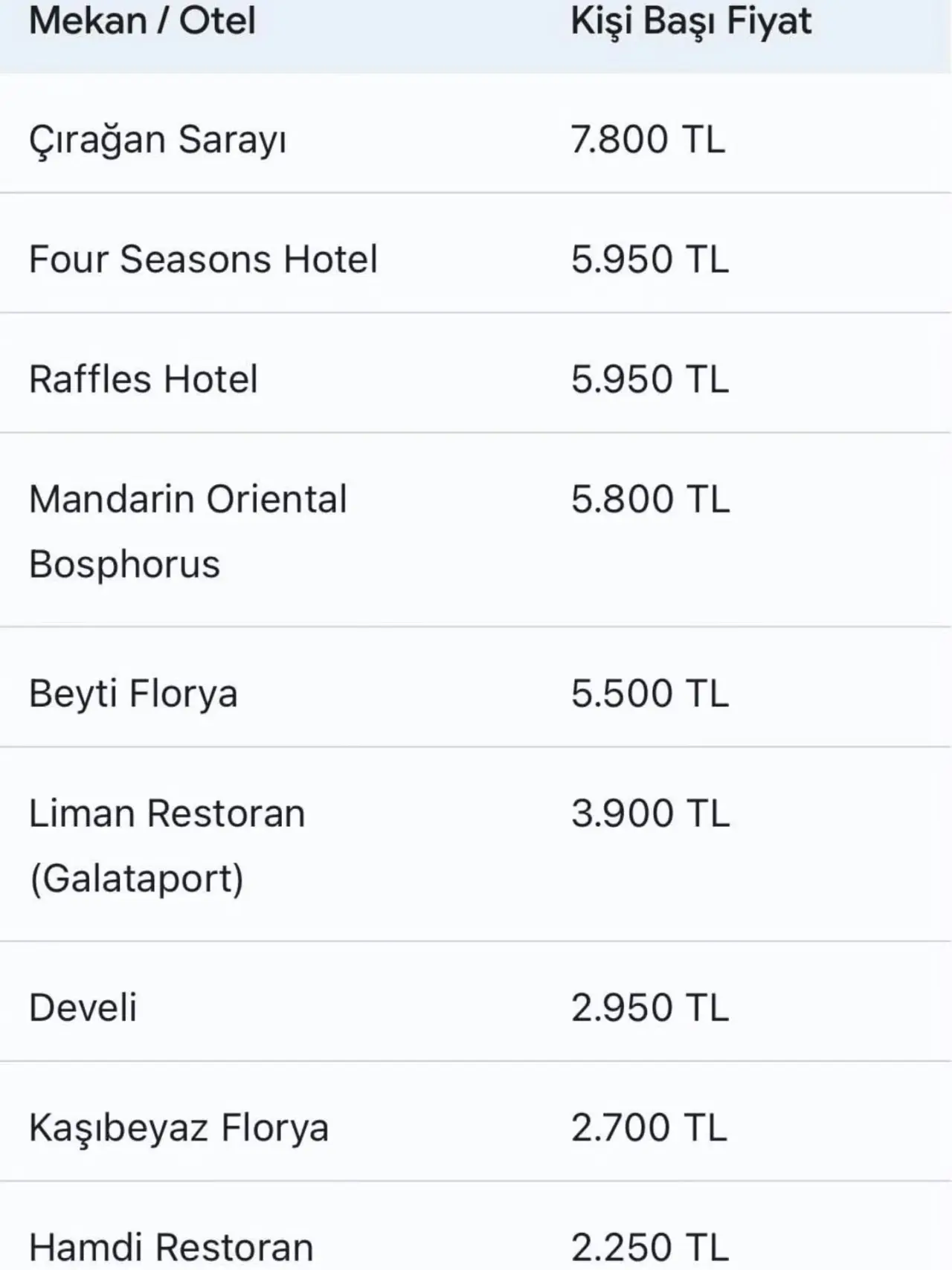Select the Çırağan Sarayı venue name
Image resolution: width=952 pixels, height=1270 pixels.
[158, 140]
